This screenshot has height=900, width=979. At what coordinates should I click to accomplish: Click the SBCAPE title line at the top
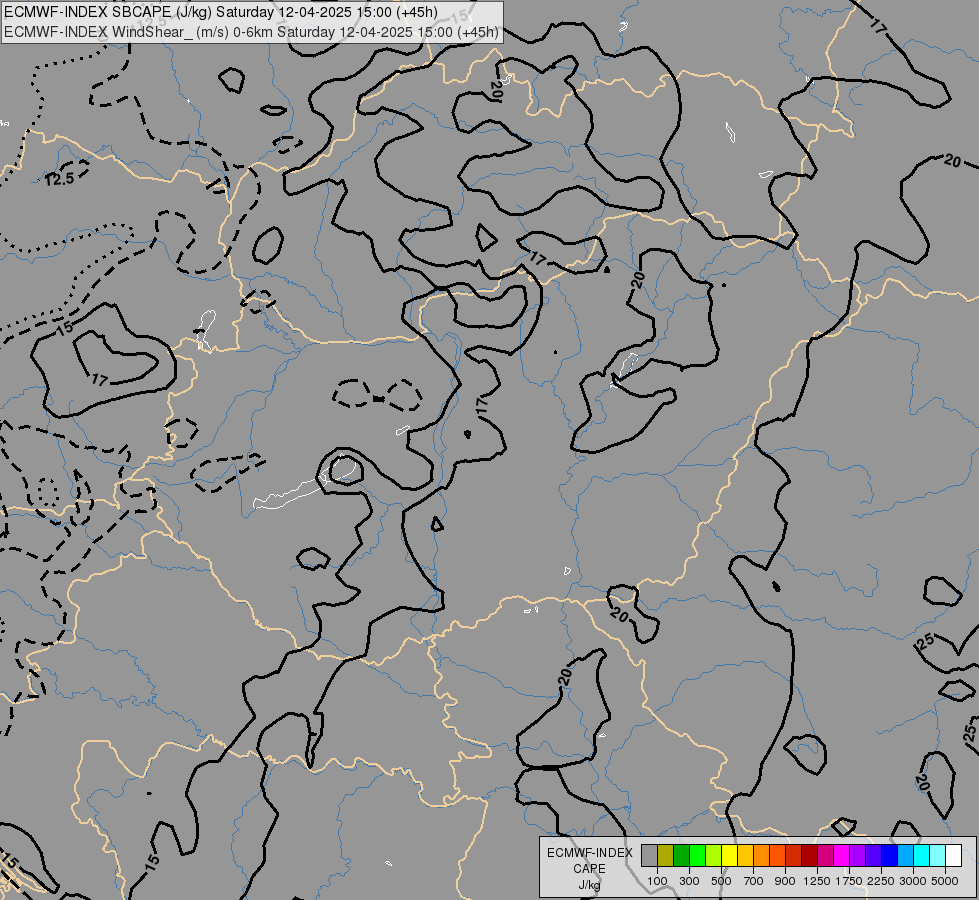[x=221, y=12]
